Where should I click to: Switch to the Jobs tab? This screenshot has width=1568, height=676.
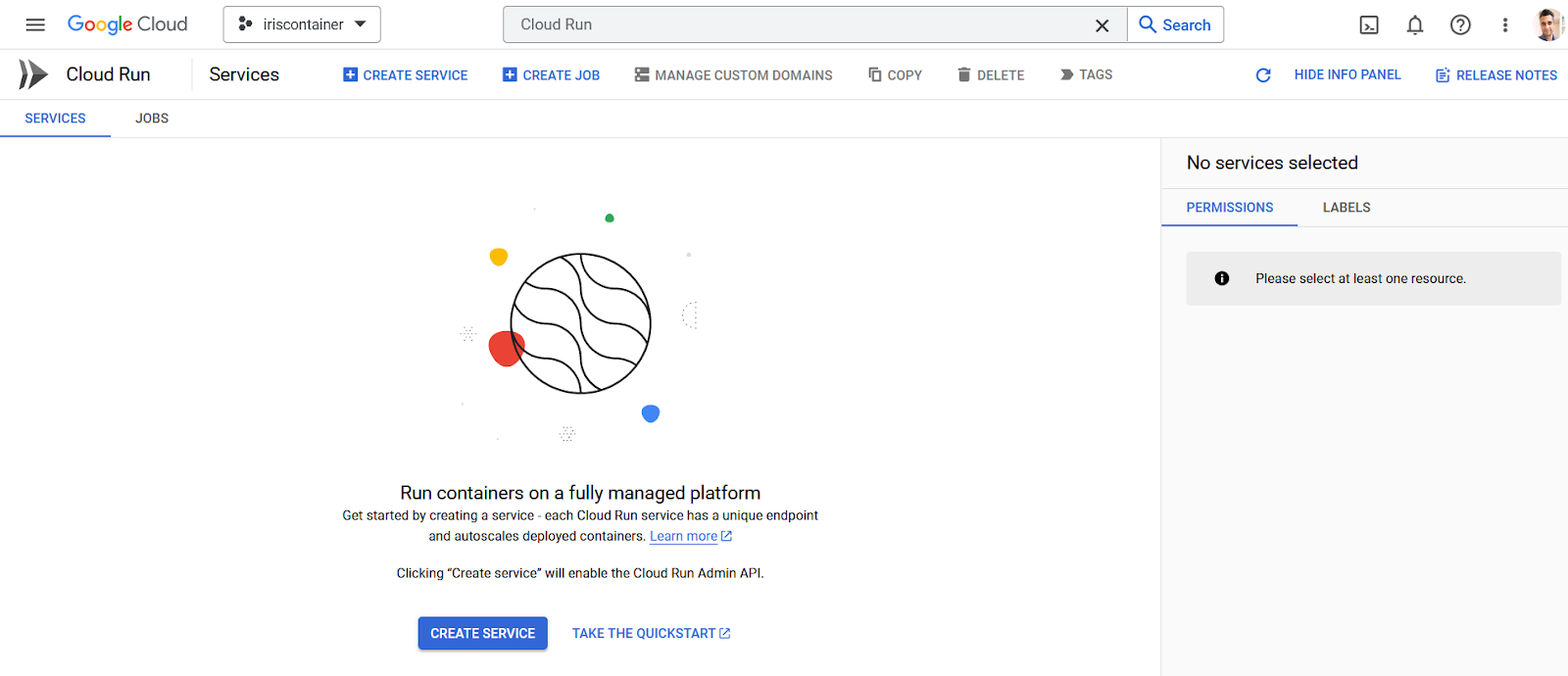coord(152,119)
